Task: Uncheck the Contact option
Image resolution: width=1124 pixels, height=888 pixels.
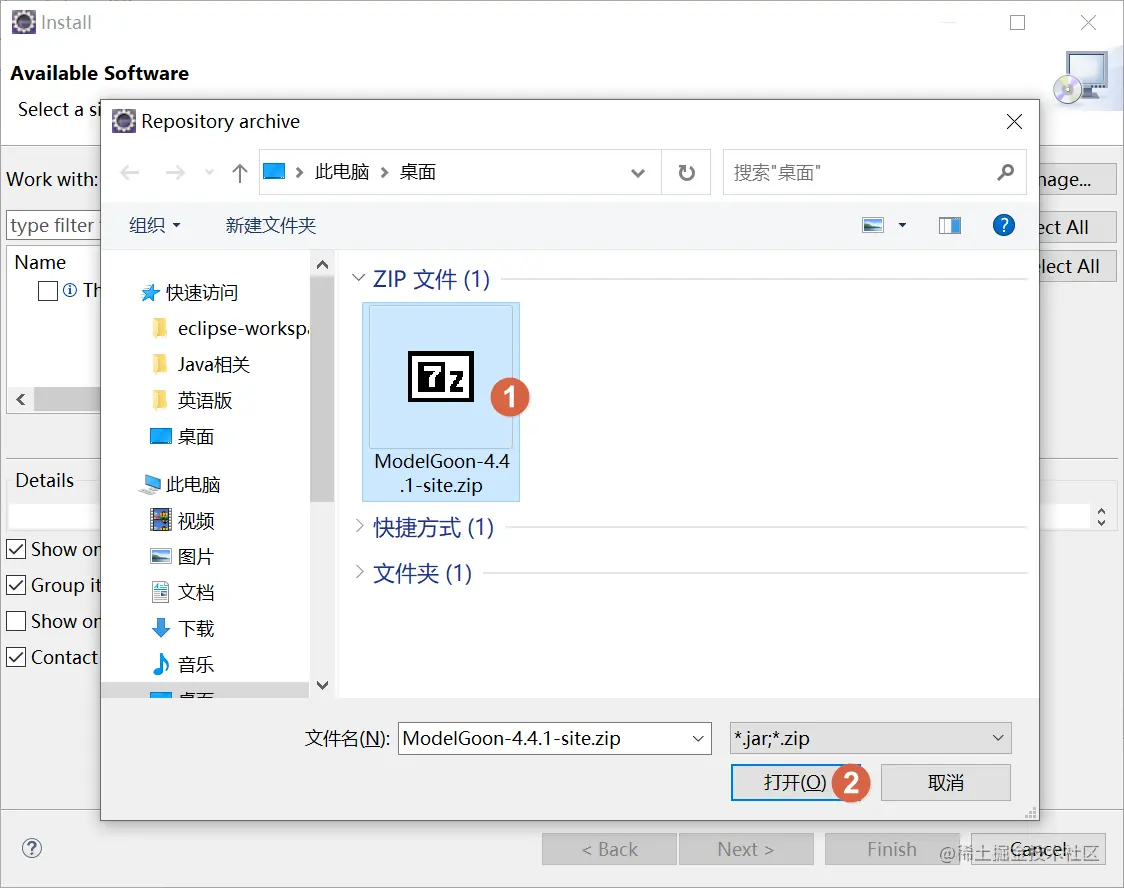Action: click(15, 657)
